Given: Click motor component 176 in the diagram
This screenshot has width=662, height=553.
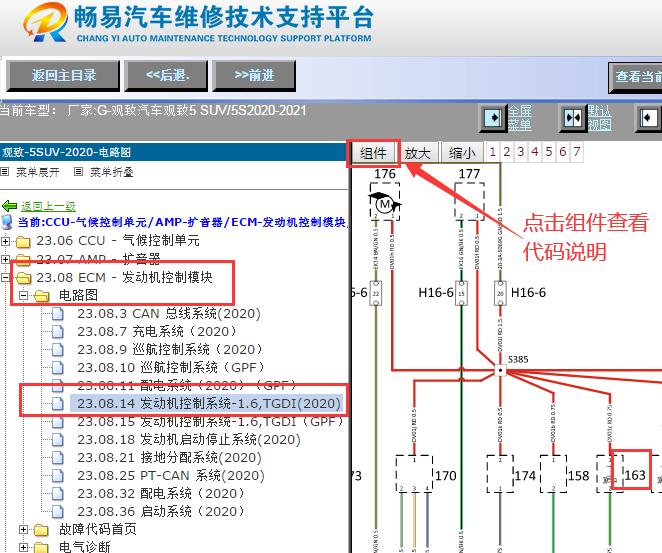Looking at the screenshot, I should tap(385, 201).
